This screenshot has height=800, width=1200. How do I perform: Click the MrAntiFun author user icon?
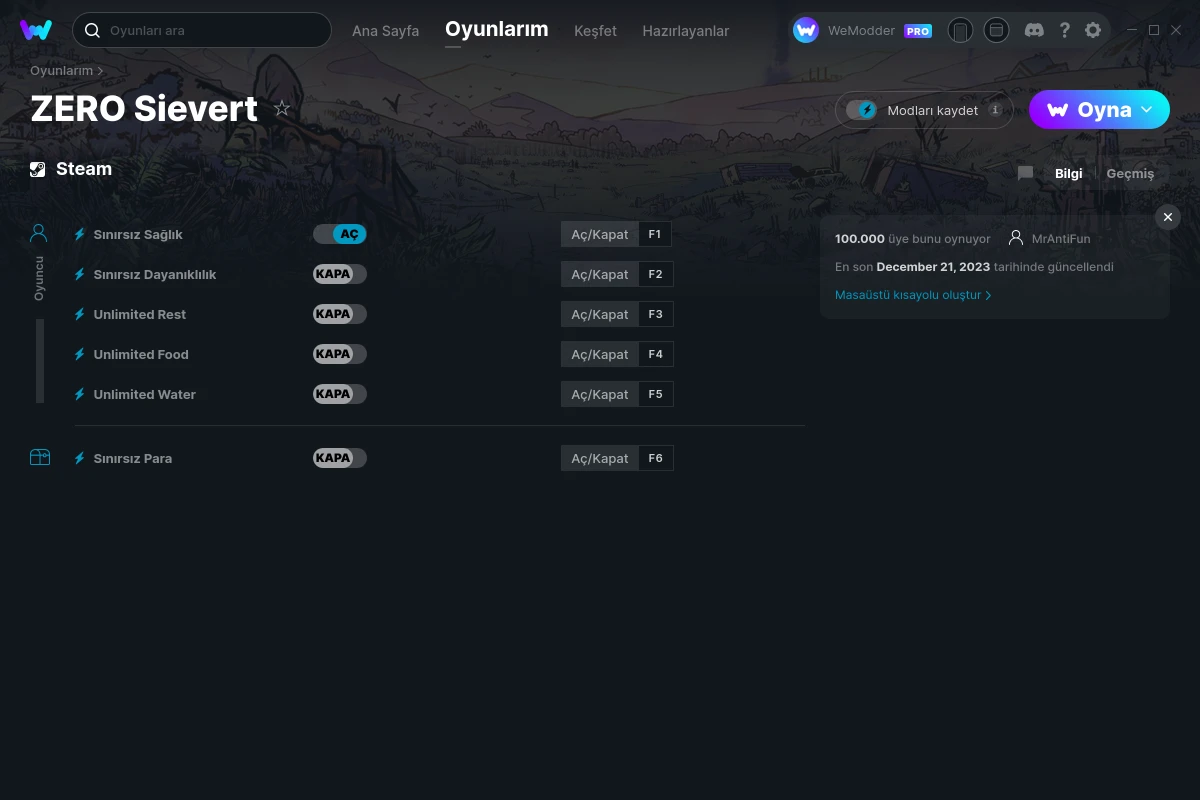coord(1016,238)
